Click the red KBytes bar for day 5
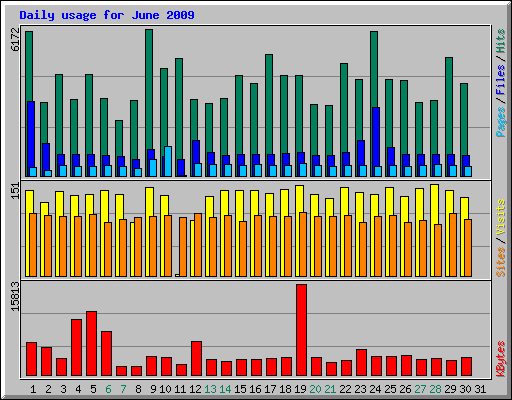This screenshot has width=512, height=400. (x=92, y=344)
